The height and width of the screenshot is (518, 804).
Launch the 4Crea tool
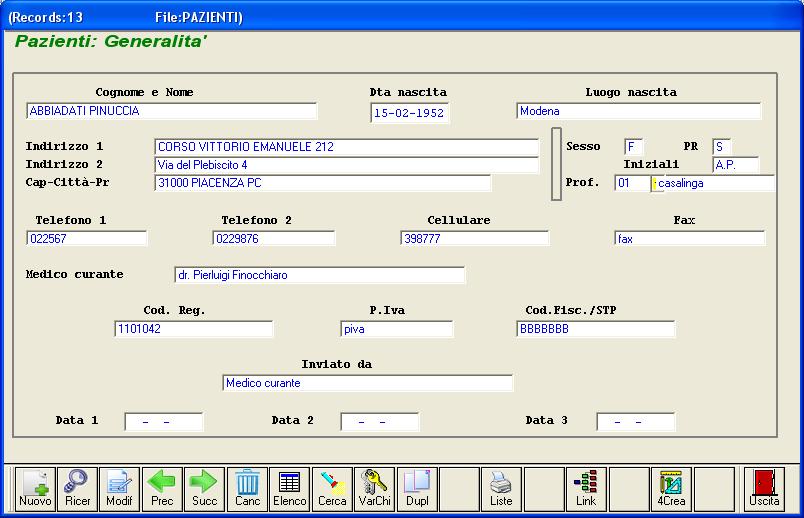[x=671, y=489]
